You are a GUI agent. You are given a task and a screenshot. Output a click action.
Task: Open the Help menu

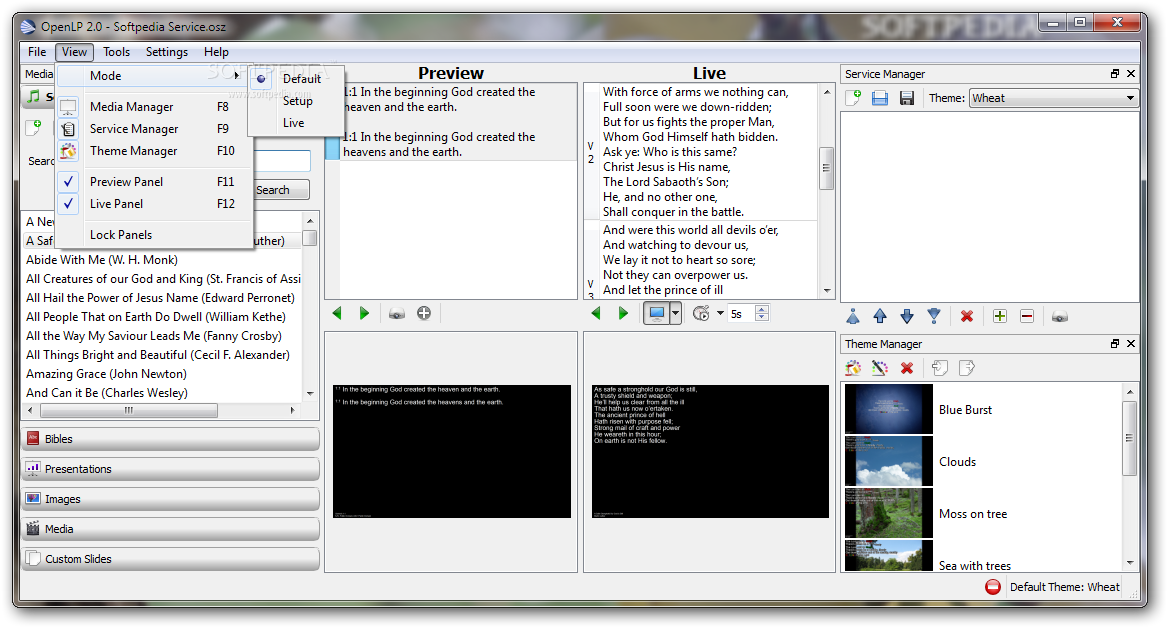(x=216, y=51)
